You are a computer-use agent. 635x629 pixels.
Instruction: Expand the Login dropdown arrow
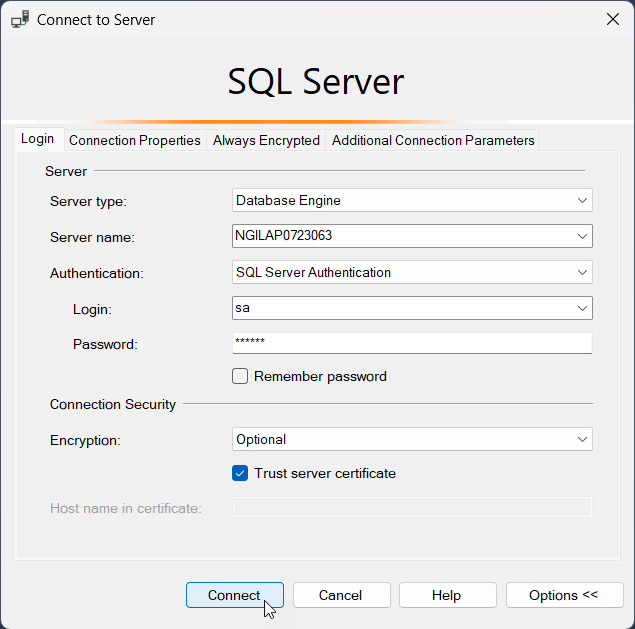point(582,308)
